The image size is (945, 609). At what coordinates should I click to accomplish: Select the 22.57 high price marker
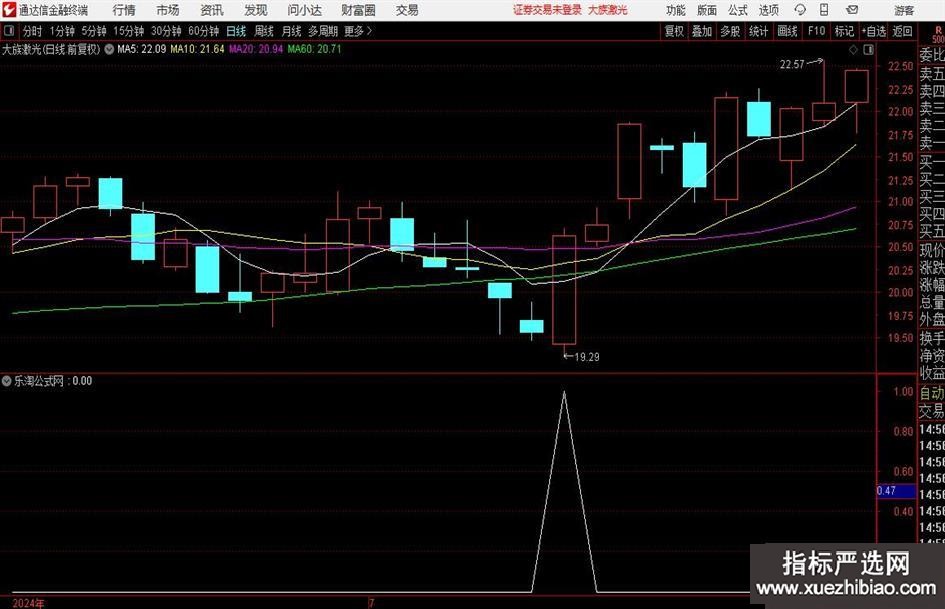792,64
